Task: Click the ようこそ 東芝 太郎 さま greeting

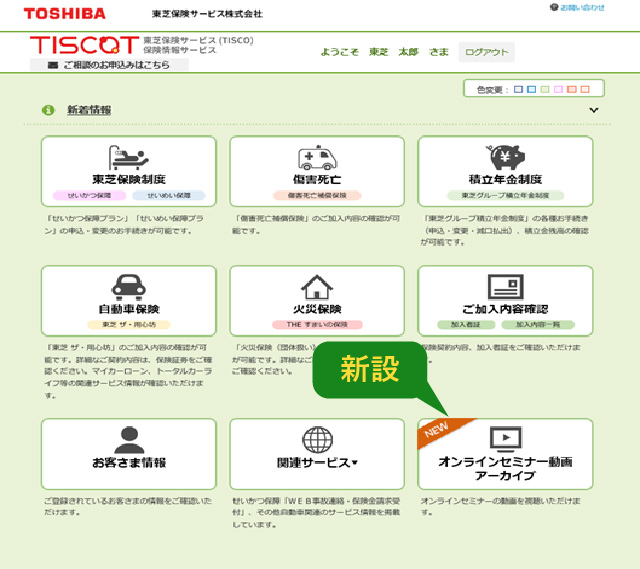Action: pos(384,52)
